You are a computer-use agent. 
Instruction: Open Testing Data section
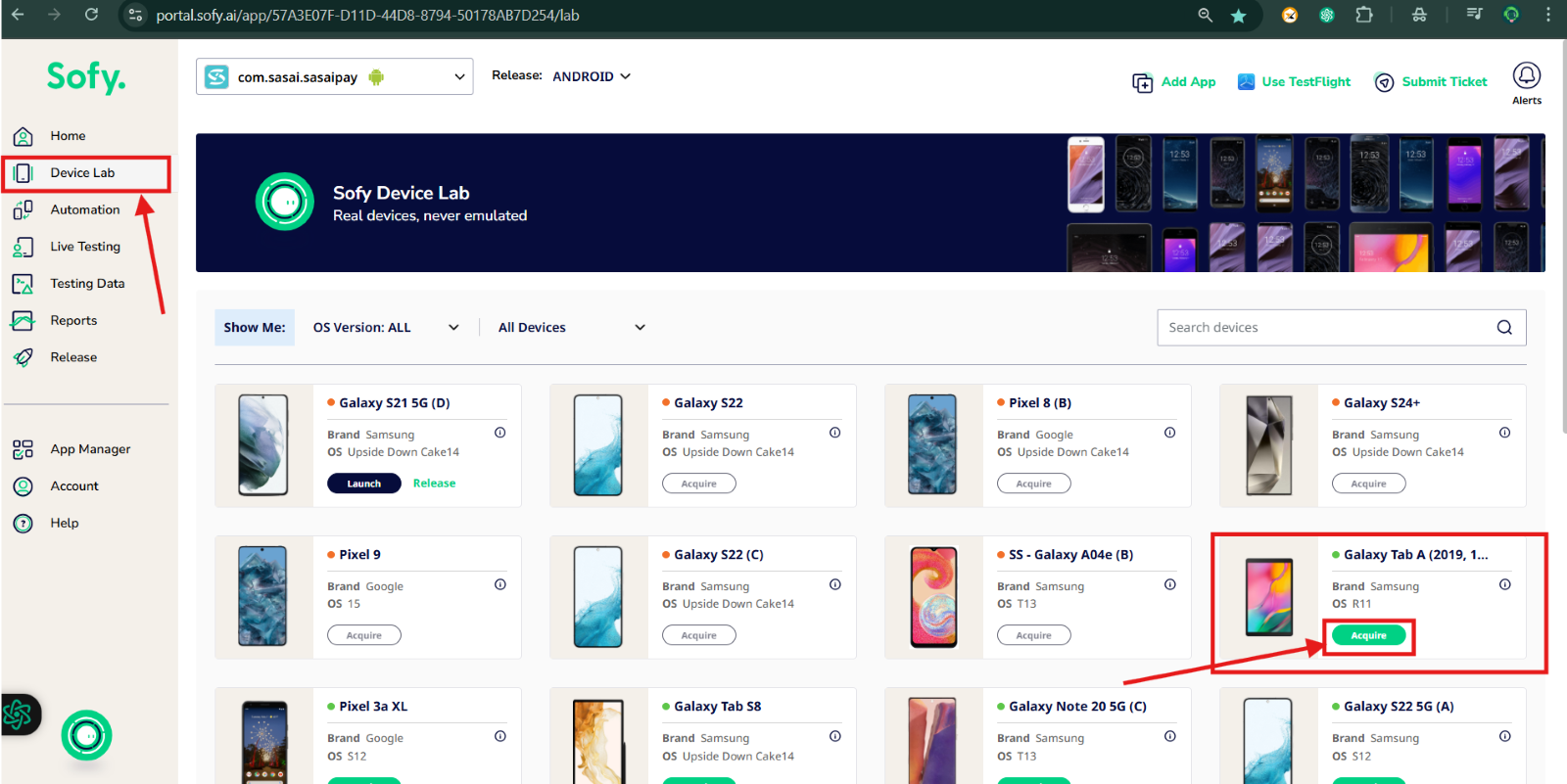[x=87, y=284]
